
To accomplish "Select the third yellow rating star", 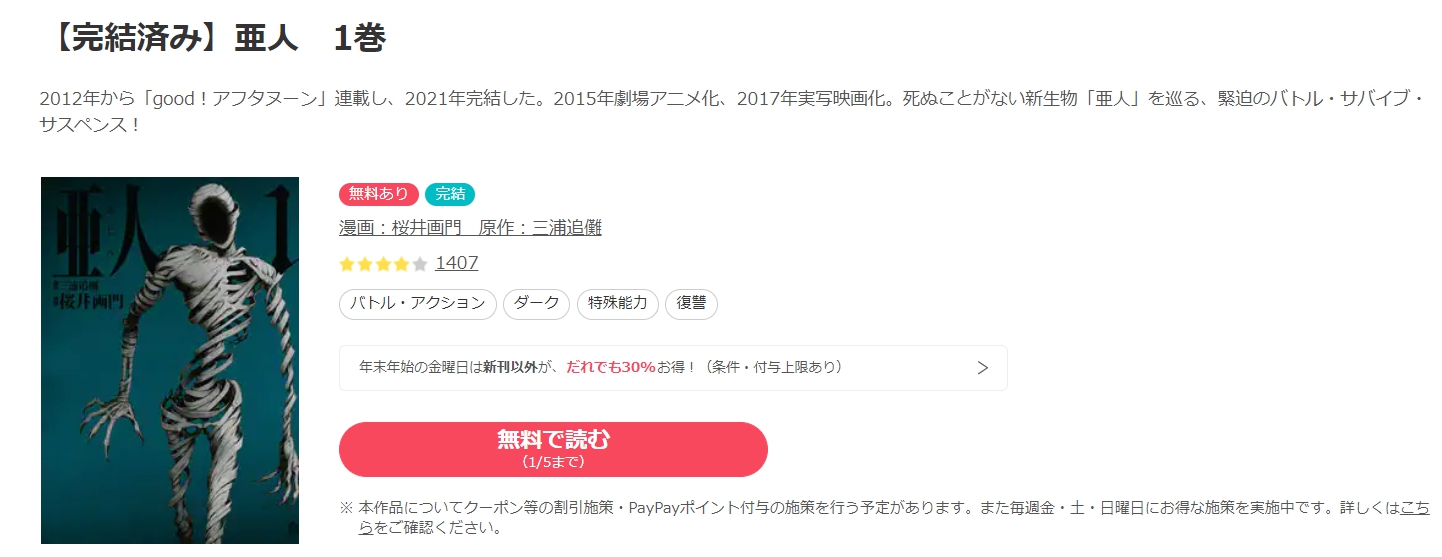I will point(384,264).
